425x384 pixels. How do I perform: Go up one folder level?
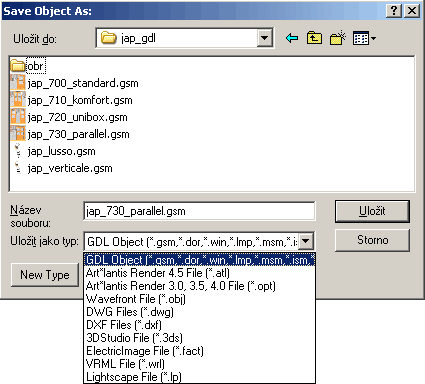[314, 38]
